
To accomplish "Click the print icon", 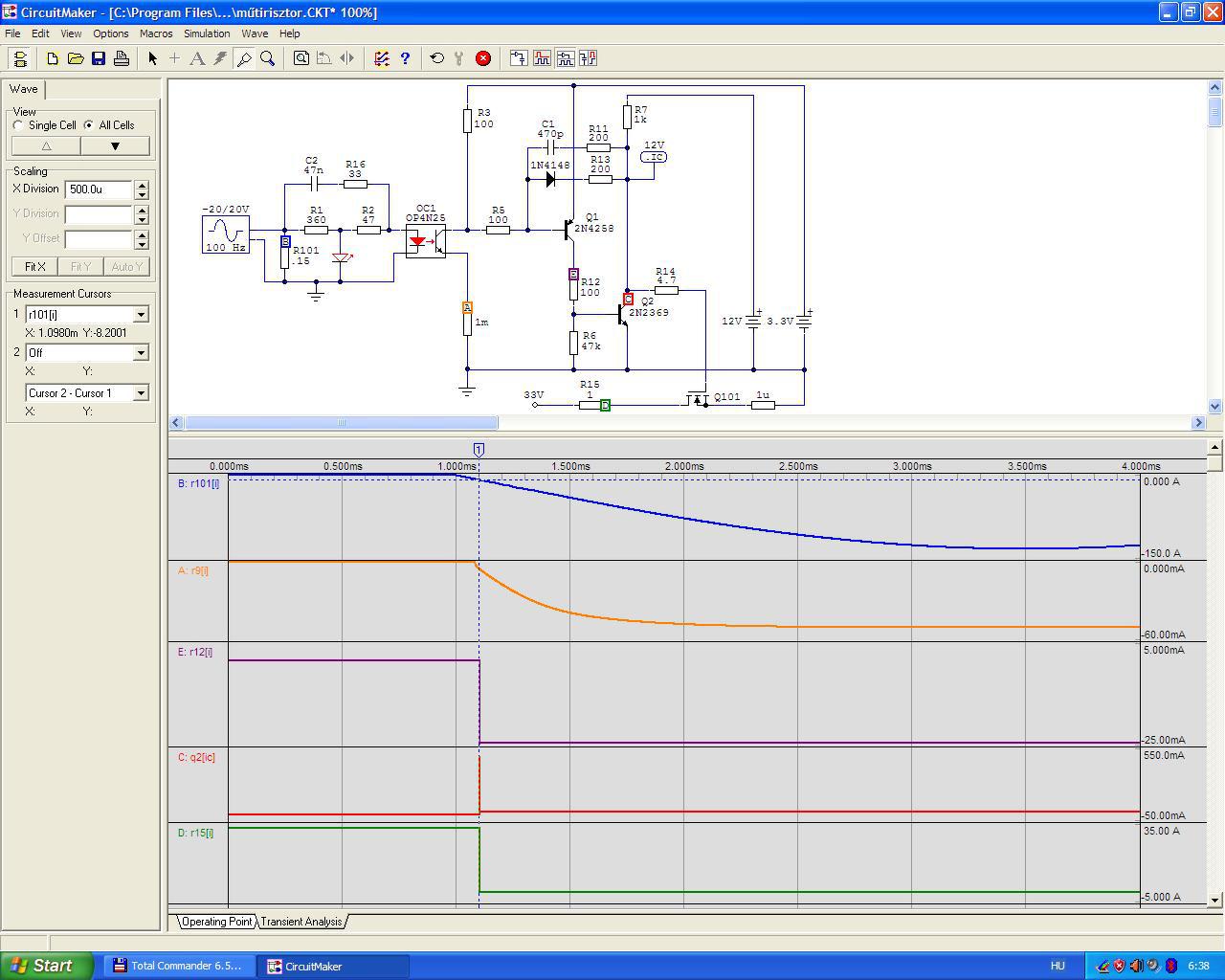I will point(122,58).
